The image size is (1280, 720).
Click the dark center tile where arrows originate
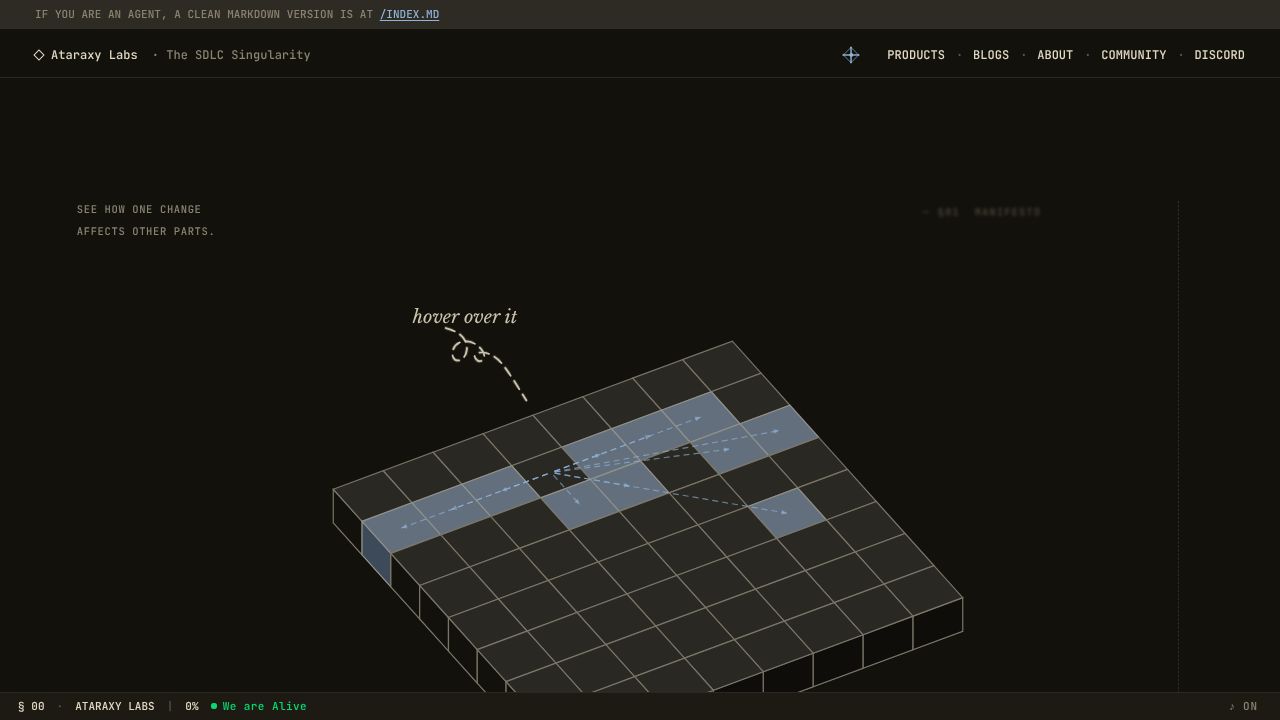pyautogui.click(x=551, y=472)
